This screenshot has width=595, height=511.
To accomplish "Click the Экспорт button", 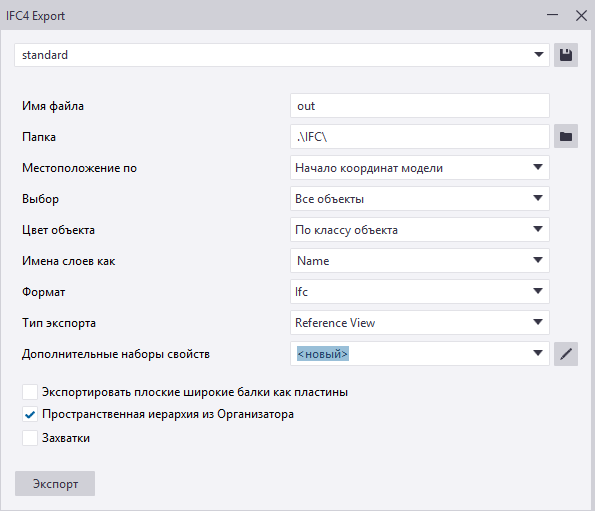I will click(55, 484).
